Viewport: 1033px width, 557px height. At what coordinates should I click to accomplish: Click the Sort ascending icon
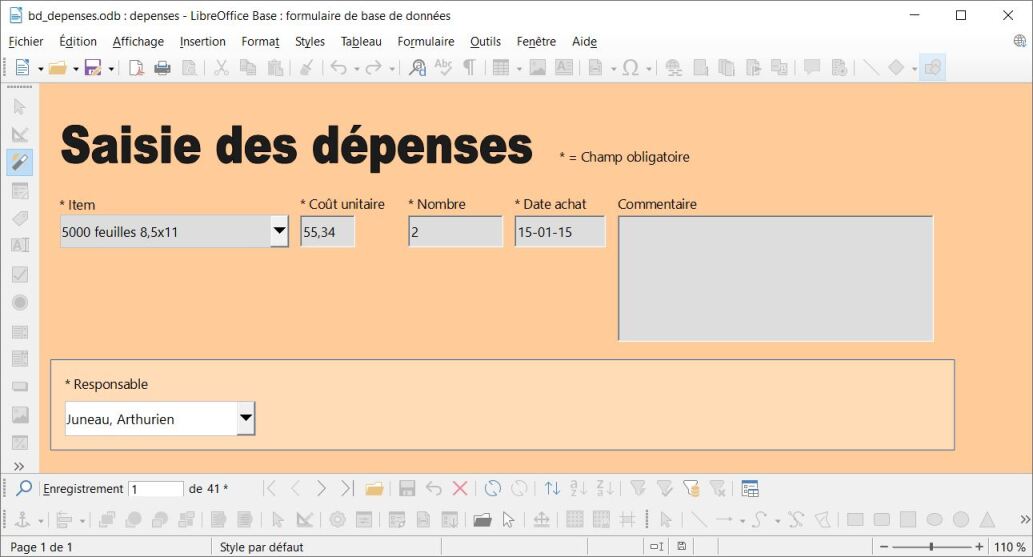click(x=578, y=489)
